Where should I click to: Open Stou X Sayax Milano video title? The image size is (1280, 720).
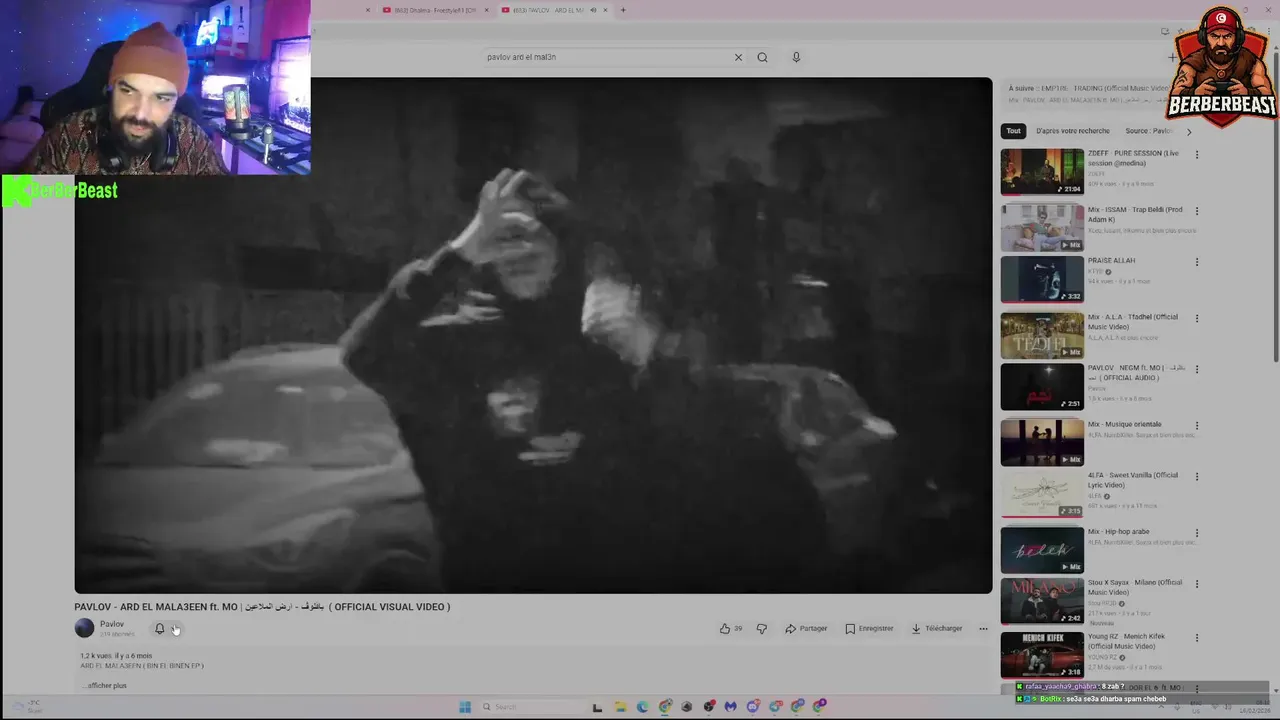pyautogui.click(x=1135, y=587)
